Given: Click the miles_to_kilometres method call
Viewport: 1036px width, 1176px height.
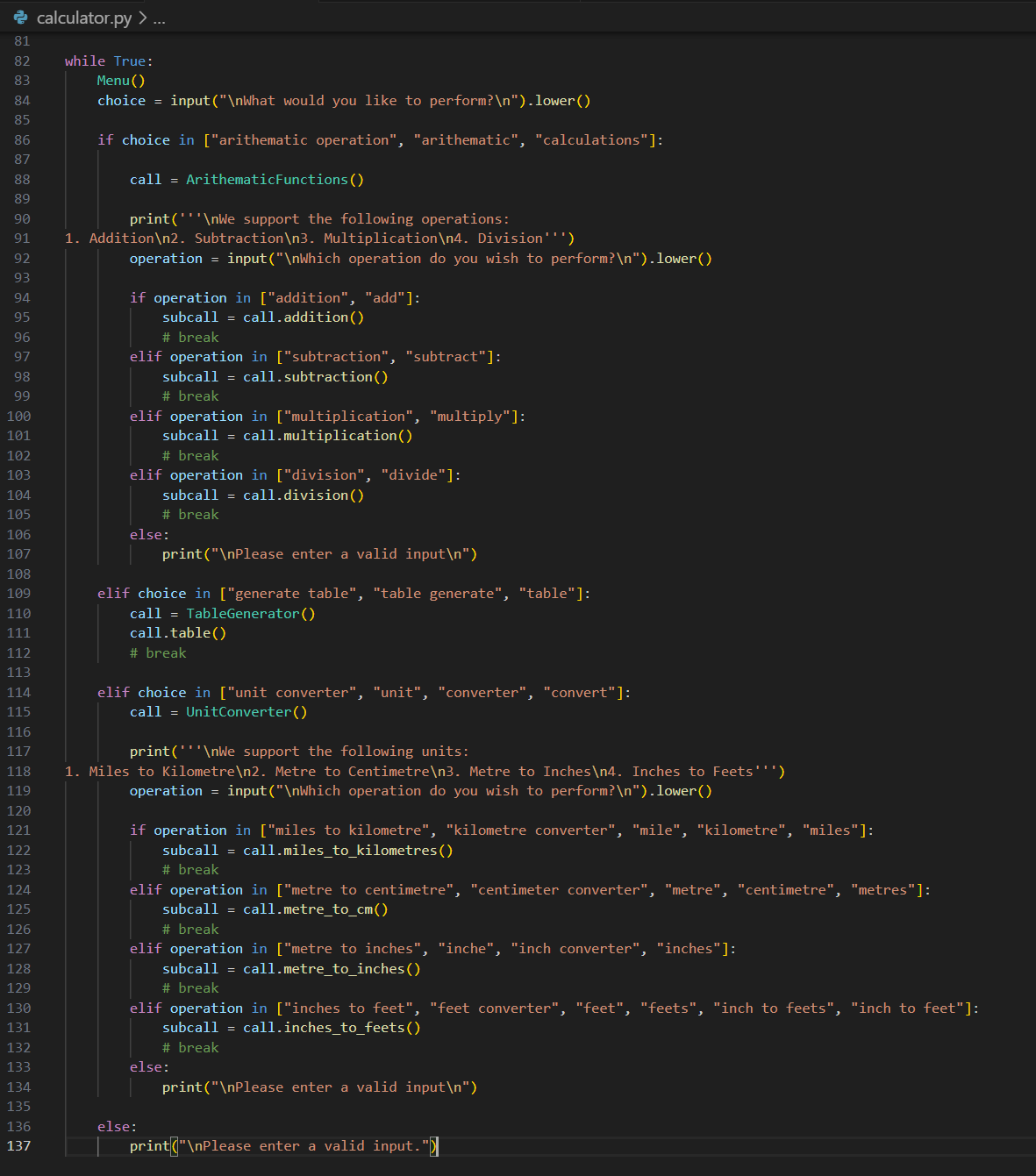Looking at the screenshot, I should point(360,851).
